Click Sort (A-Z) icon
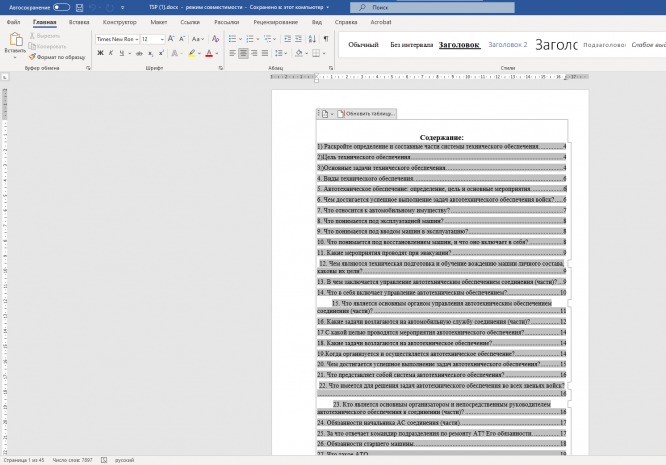 click(x=312, y=39)
